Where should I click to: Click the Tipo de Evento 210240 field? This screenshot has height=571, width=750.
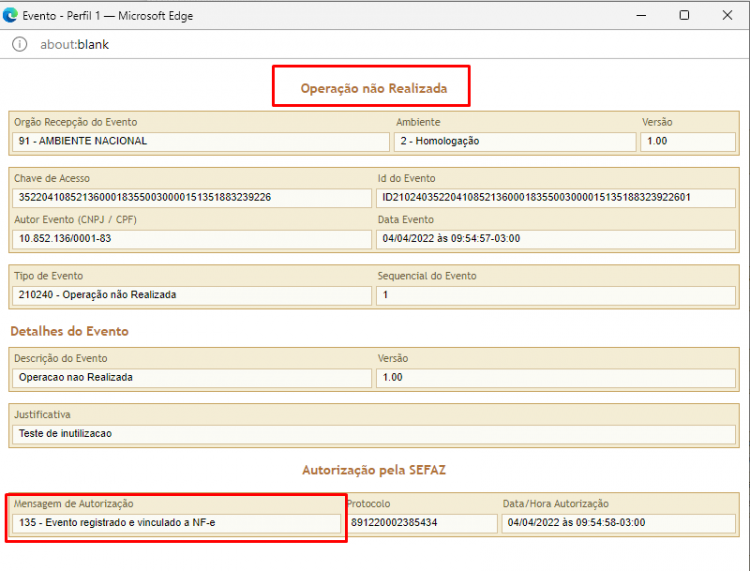(192, 296)
